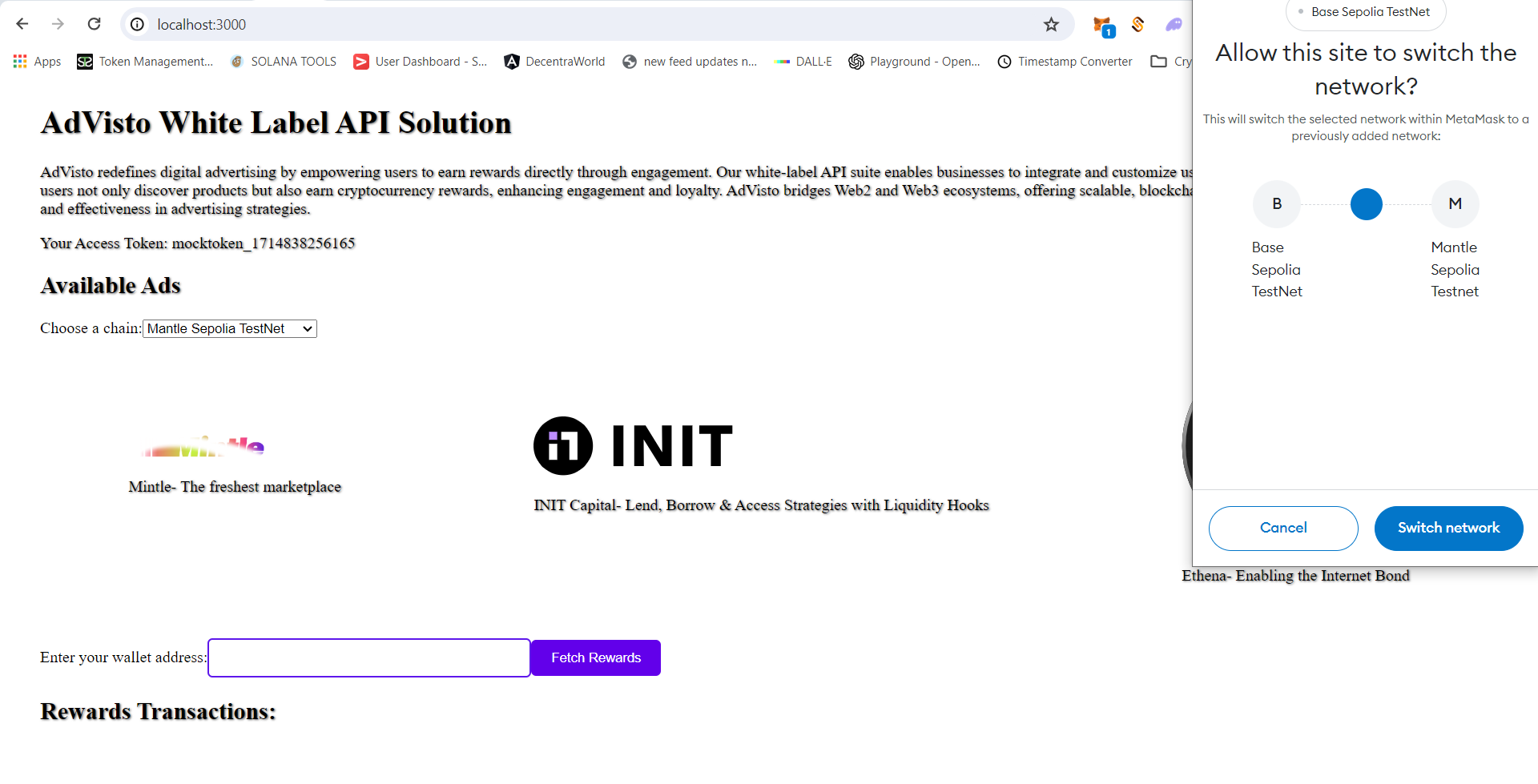
Task: Click the M Mantle Sepolia network avatar
Action: point(1455,204)
